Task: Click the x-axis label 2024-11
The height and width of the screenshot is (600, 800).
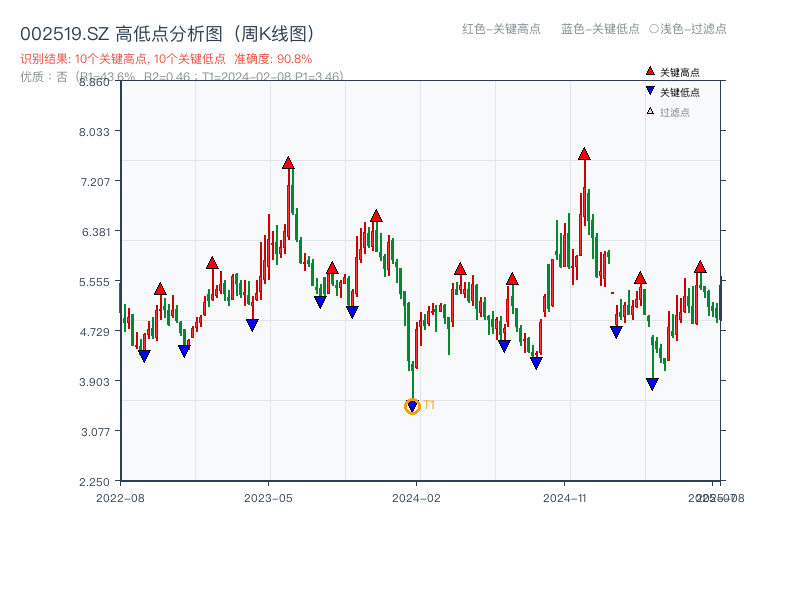Action: (x=565, y=498)
